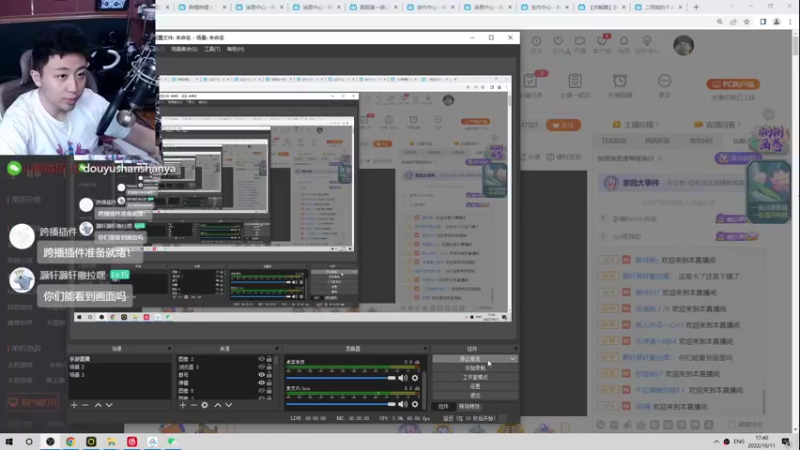800x450 pixels.
Task: Move the selected source down
Action: 229,405
